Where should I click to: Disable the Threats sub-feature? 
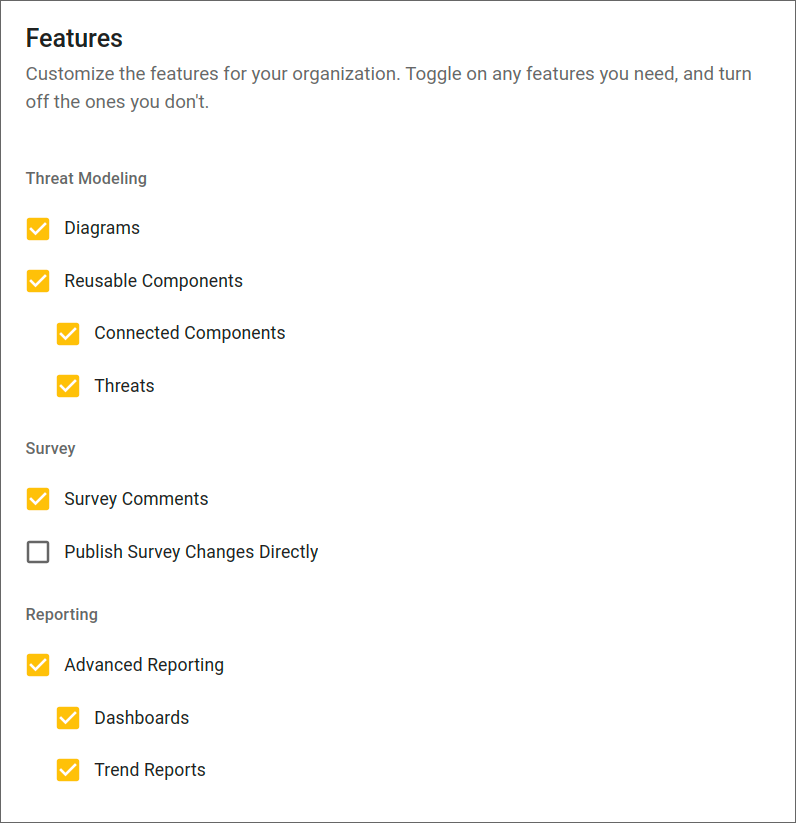[68, 385]
